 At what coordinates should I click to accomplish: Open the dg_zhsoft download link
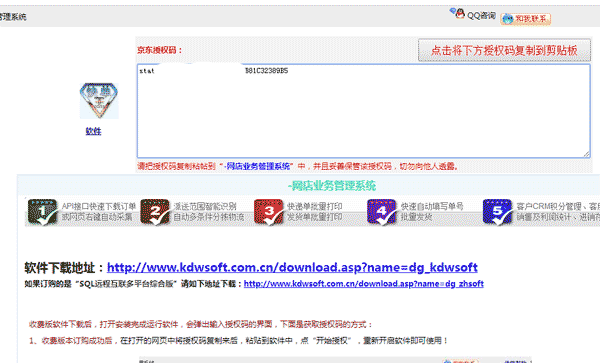364,284
